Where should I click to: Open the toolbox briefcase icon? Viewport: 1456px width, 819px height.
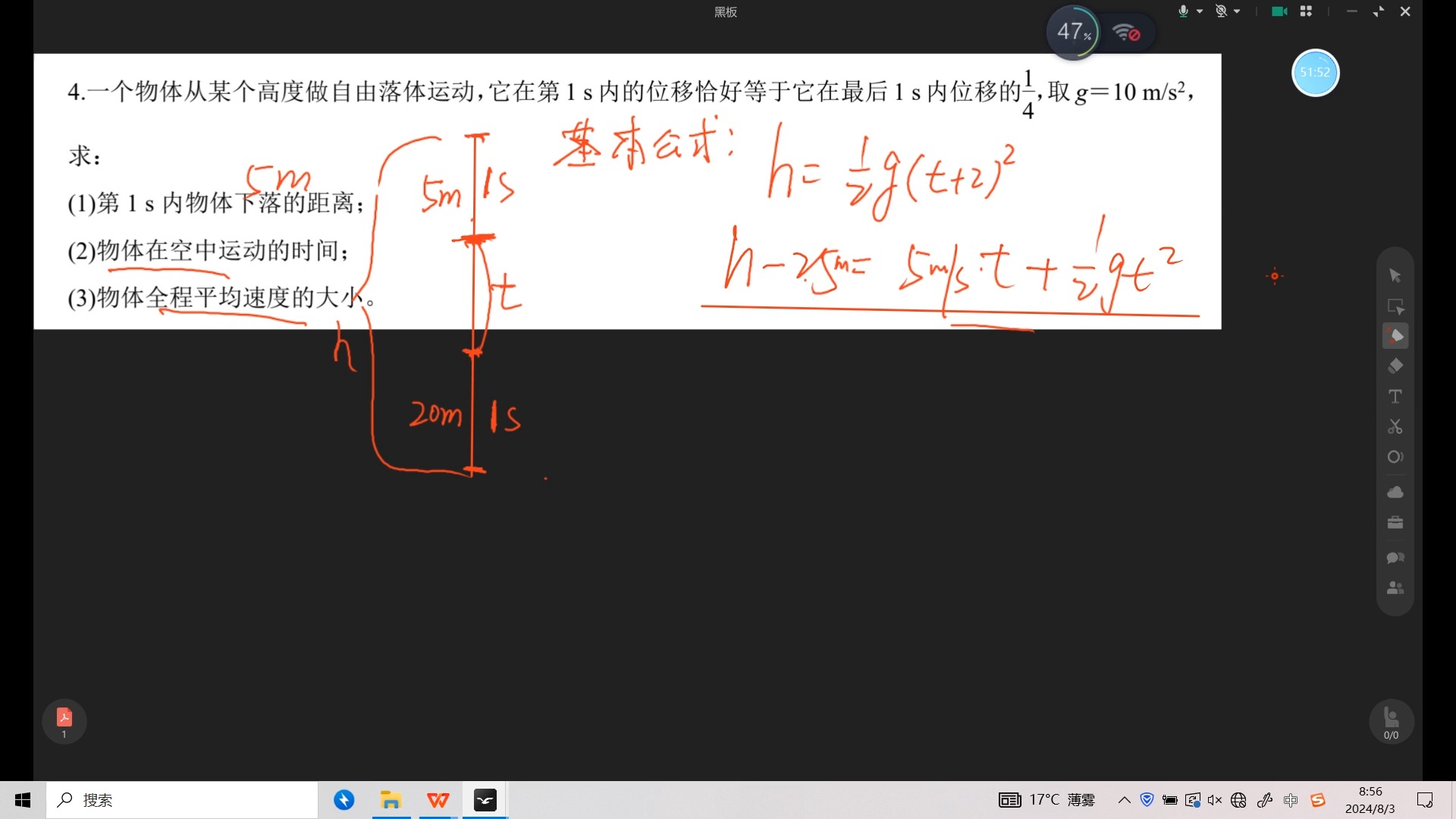(1395, 522)
